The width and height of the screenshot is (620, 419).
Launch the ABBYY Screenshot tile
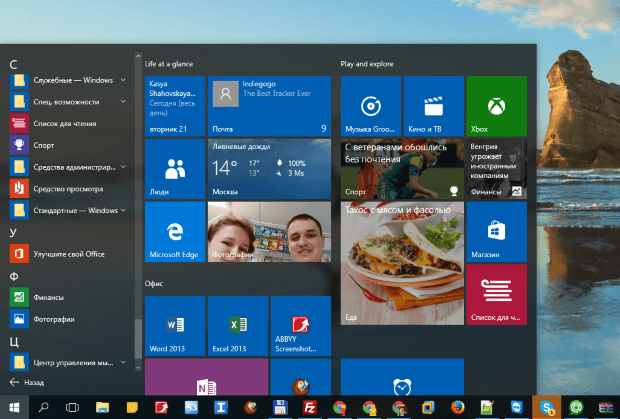pos(301,326)
